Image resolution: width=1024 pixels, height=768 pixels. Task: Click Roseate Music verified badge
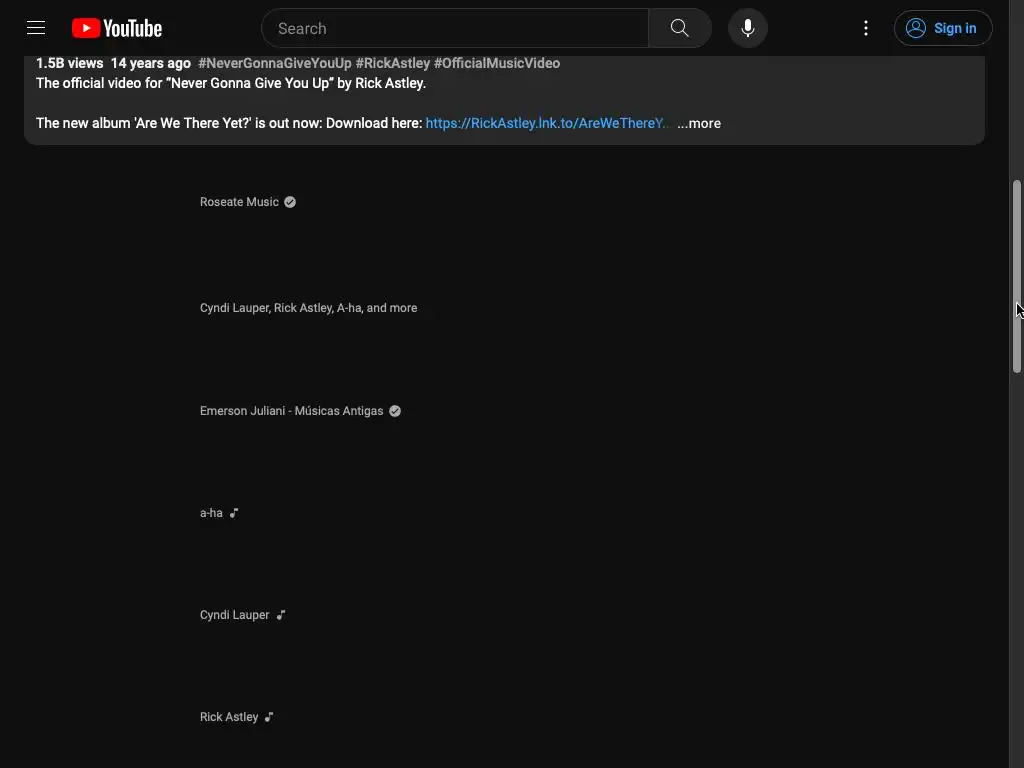290,202
